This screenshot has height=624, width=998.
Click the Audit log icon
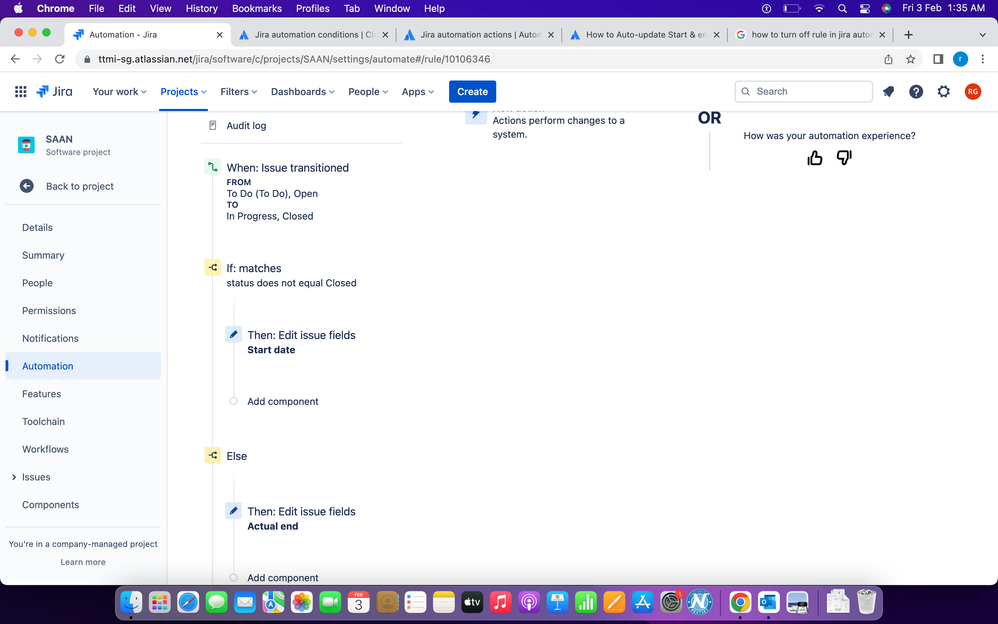(212, 125)
